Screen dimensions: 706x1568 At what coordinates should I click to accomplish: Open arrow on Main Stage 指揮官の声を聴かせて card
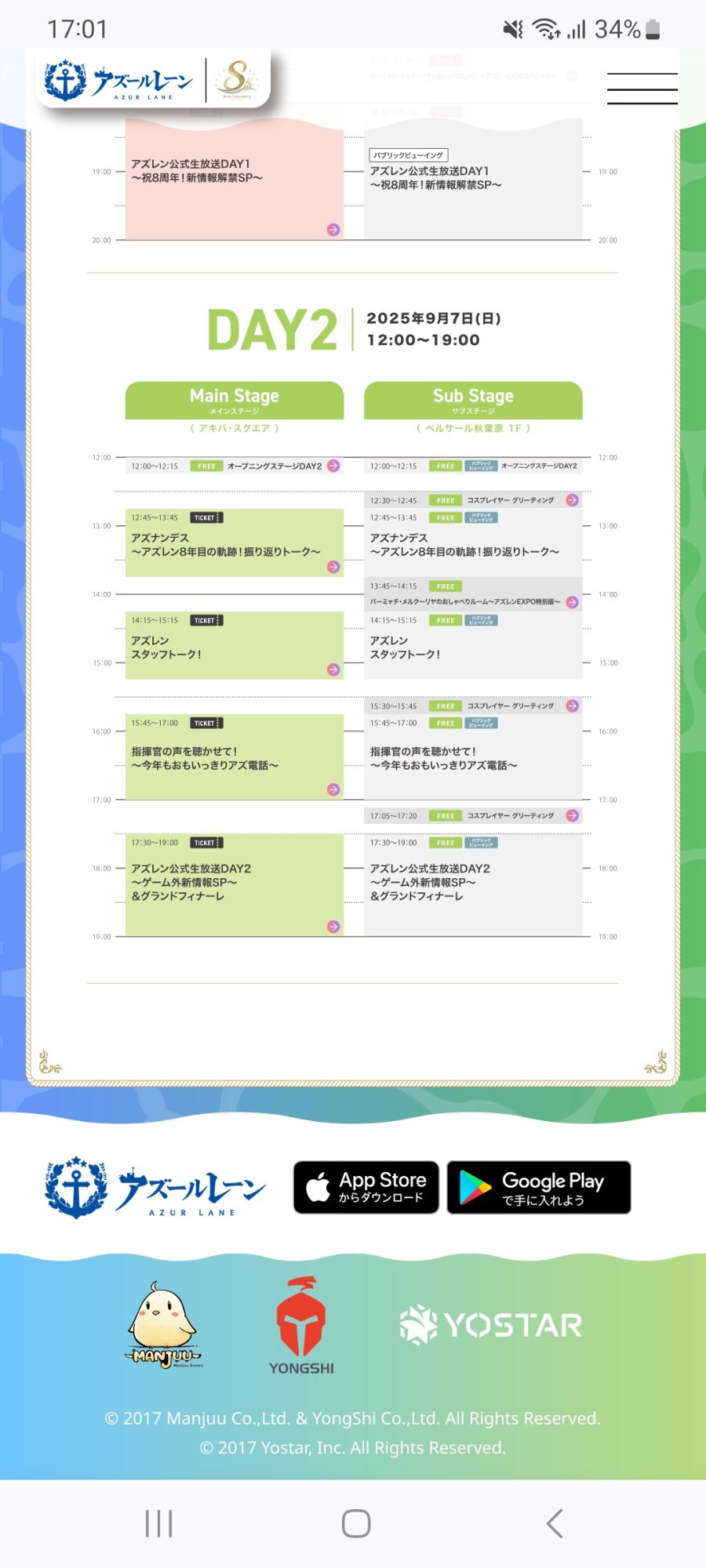333,789
